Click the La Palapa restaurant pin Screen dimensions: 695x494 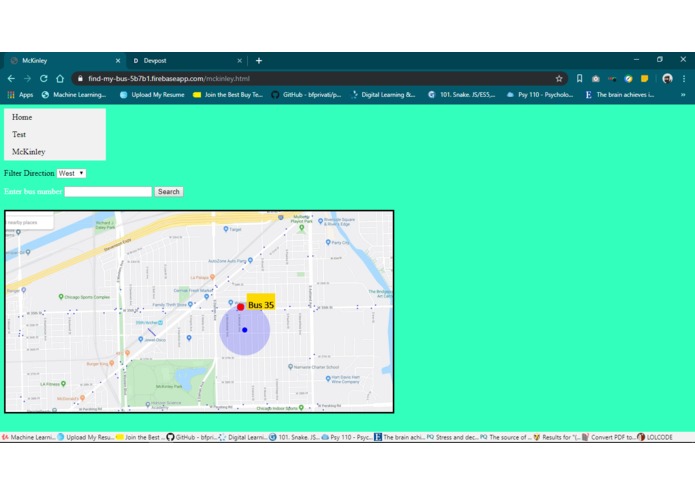click(212, 276)
